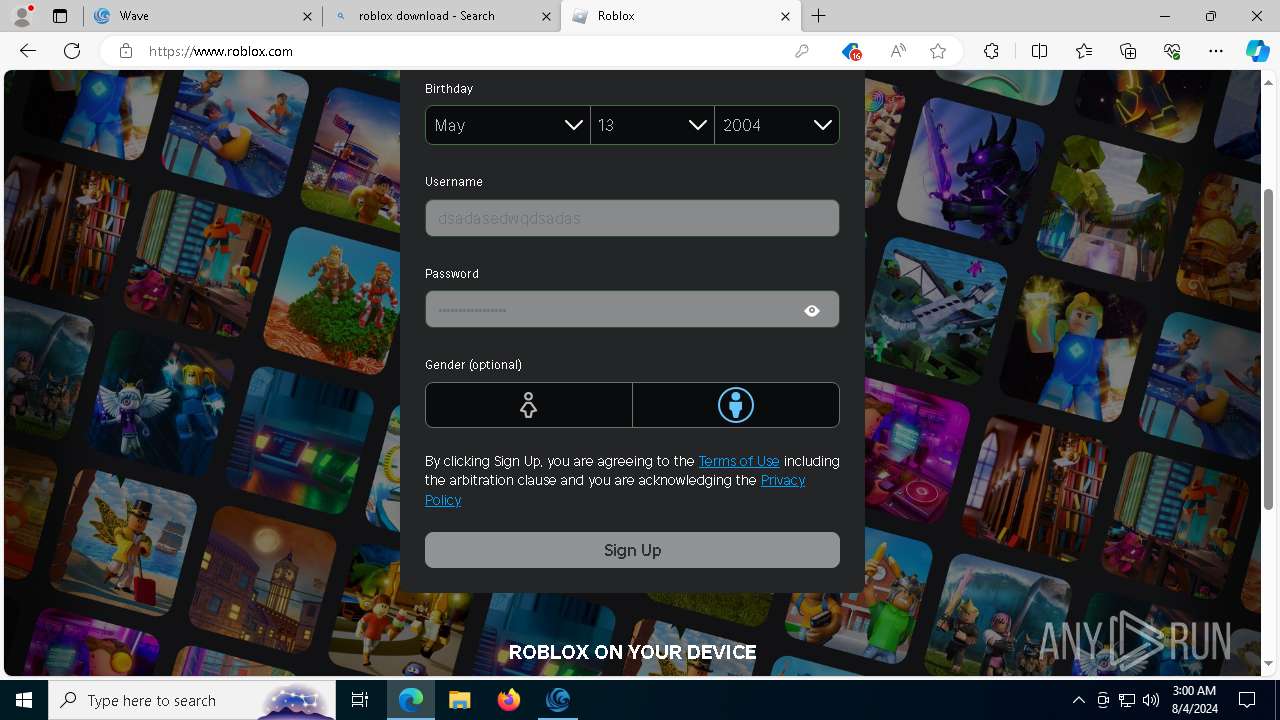Viewport: 1280px width, 720px height.
Task: Open the volume control tray icon
Action: click(x=1150, y=700)
